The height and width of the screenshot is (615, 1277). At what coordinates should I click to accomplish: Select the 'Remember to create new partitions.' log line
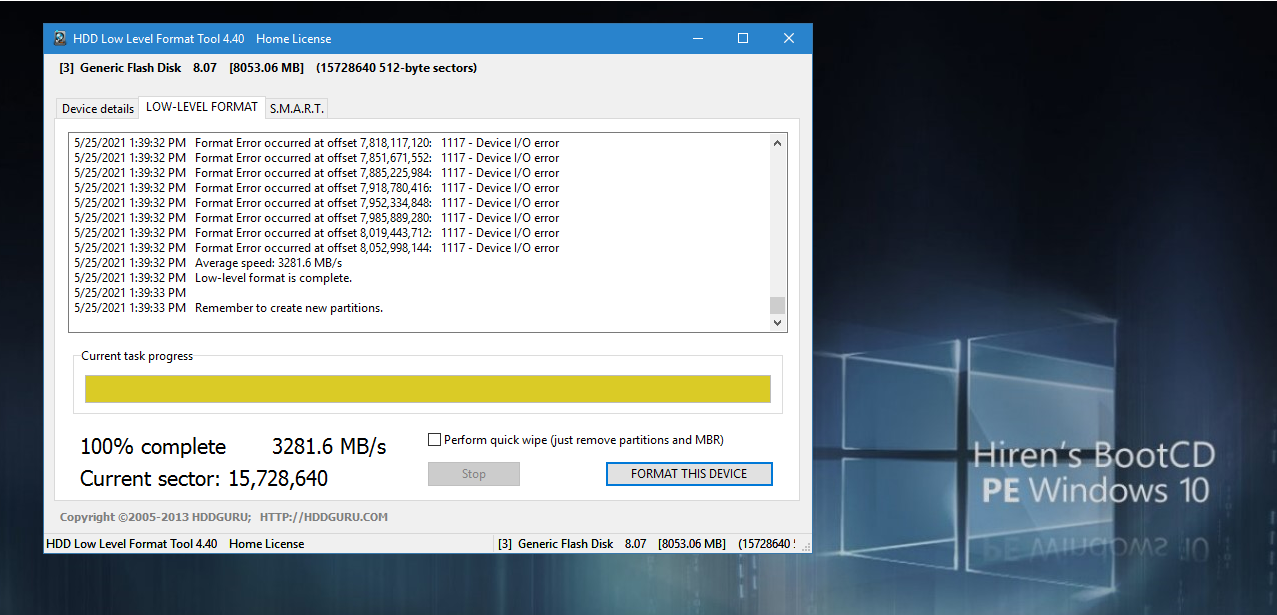coord(228,308)
